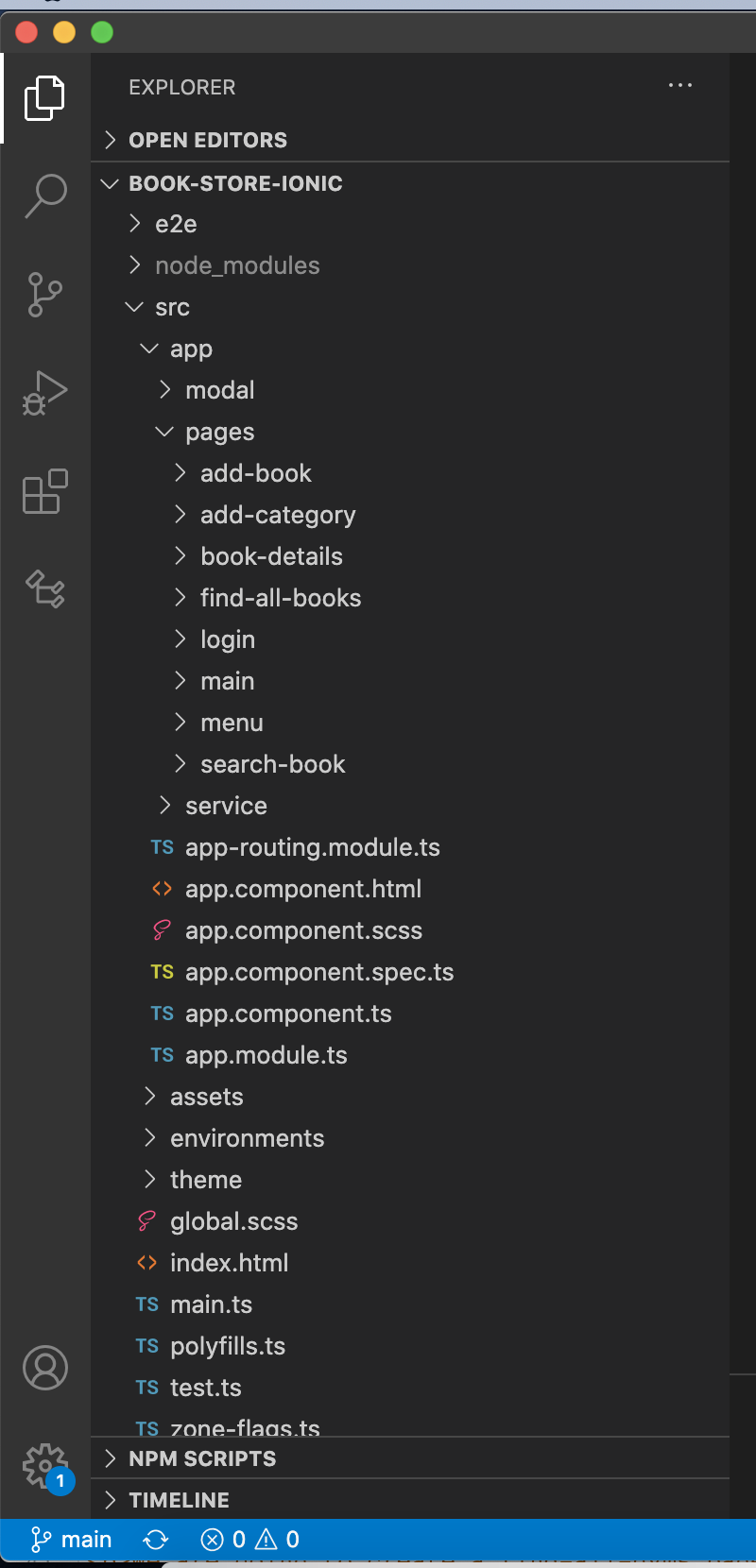
Task: Open Explorer's more actions ellipsis menu
Action: [680, 86]
